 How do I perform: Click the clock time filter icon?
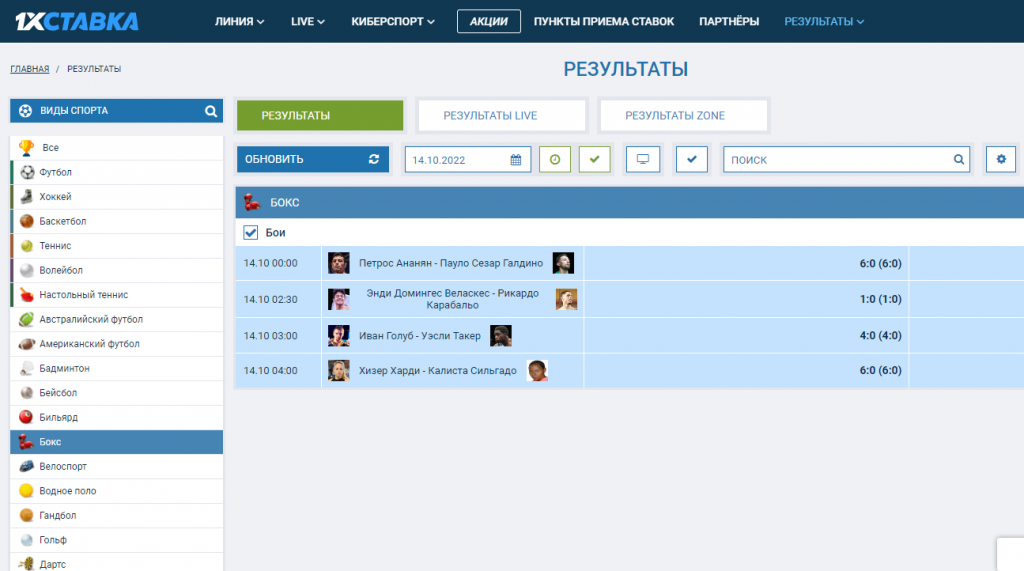[x=555, y=159]
